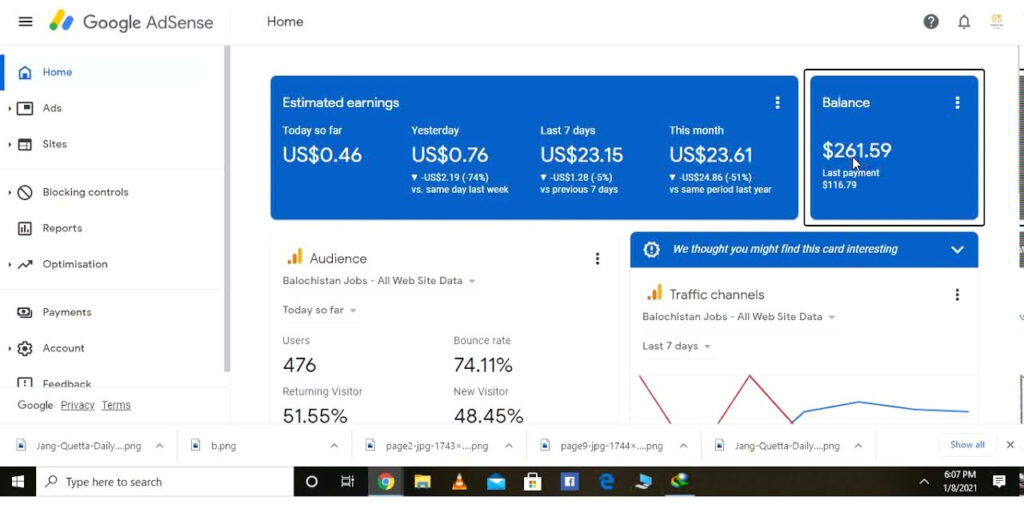
Task: Open VLC media player from taskbar
Action: 460,482
